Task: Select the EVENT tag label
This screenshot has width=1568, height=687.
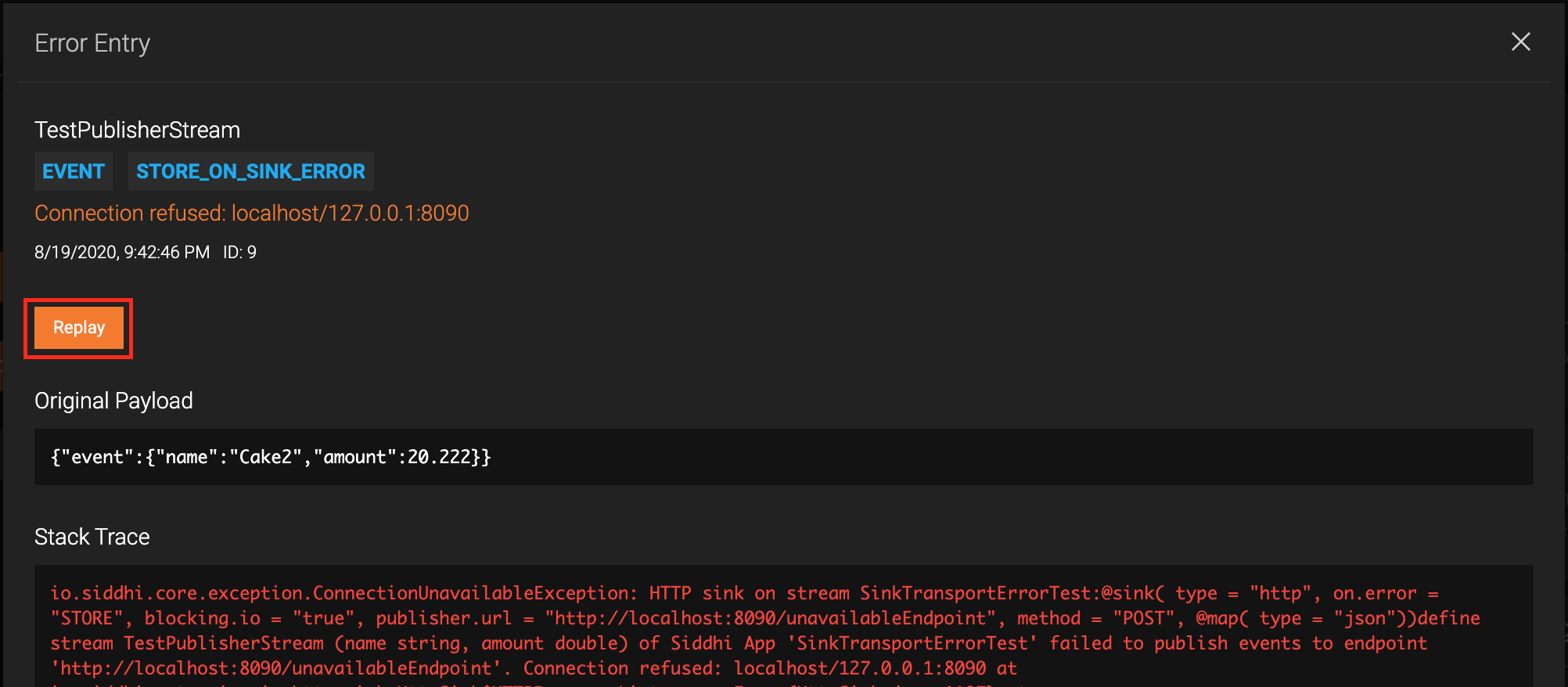Action: [x=74, y=171]
